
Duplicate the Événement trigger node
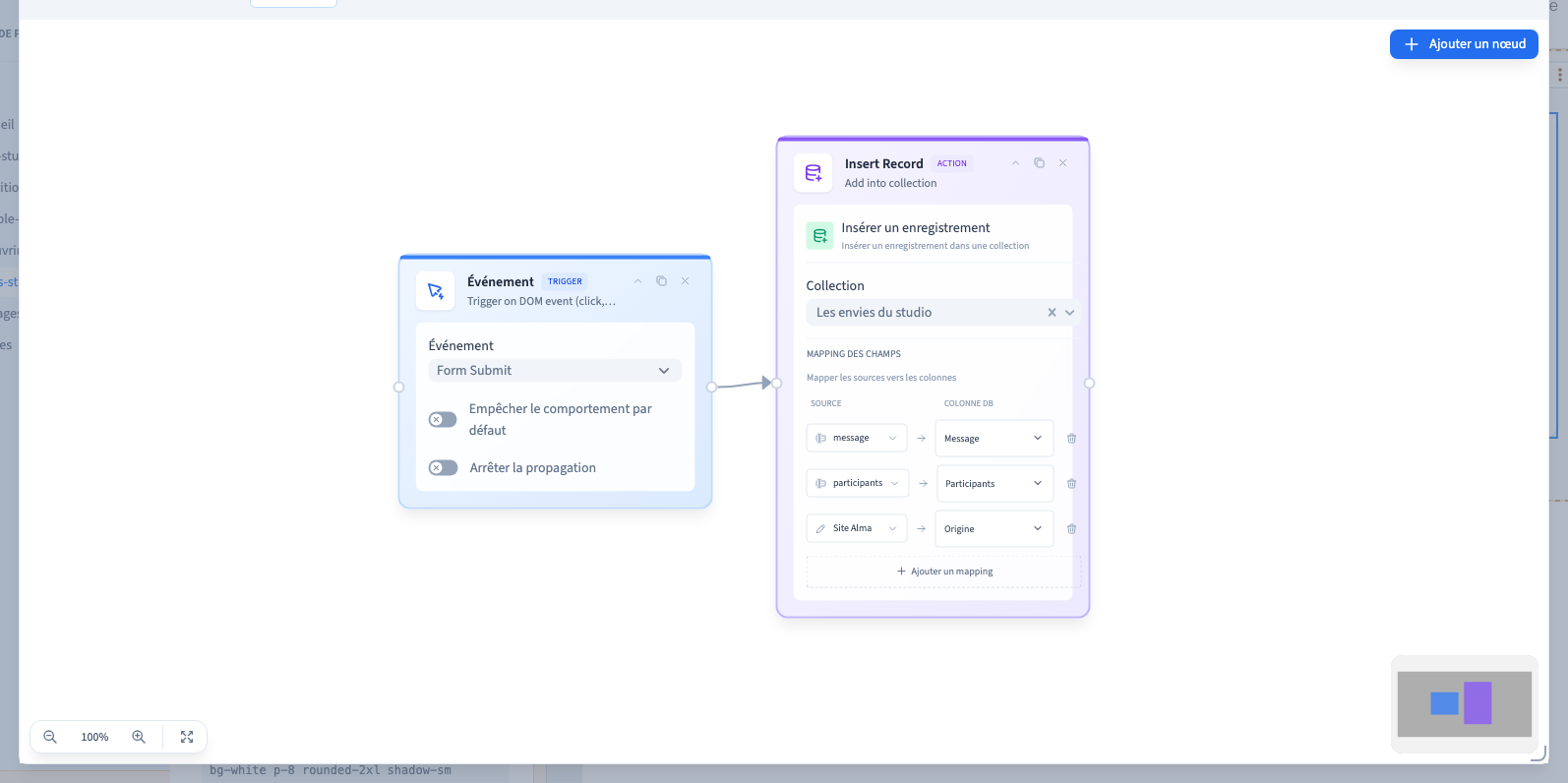pos(661,281)
